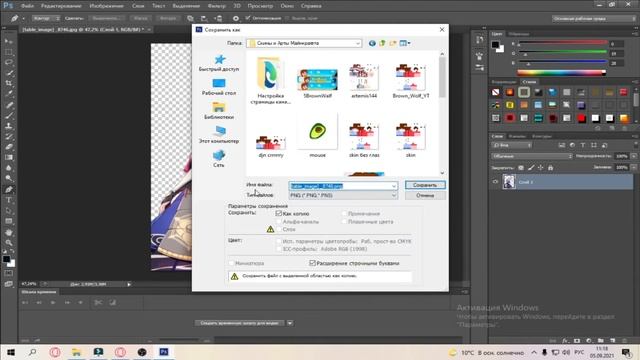Toggle the 'Альфа-каналы' checkbox
Viewport: 640px width, 360px height.
[x=279, y=222]
